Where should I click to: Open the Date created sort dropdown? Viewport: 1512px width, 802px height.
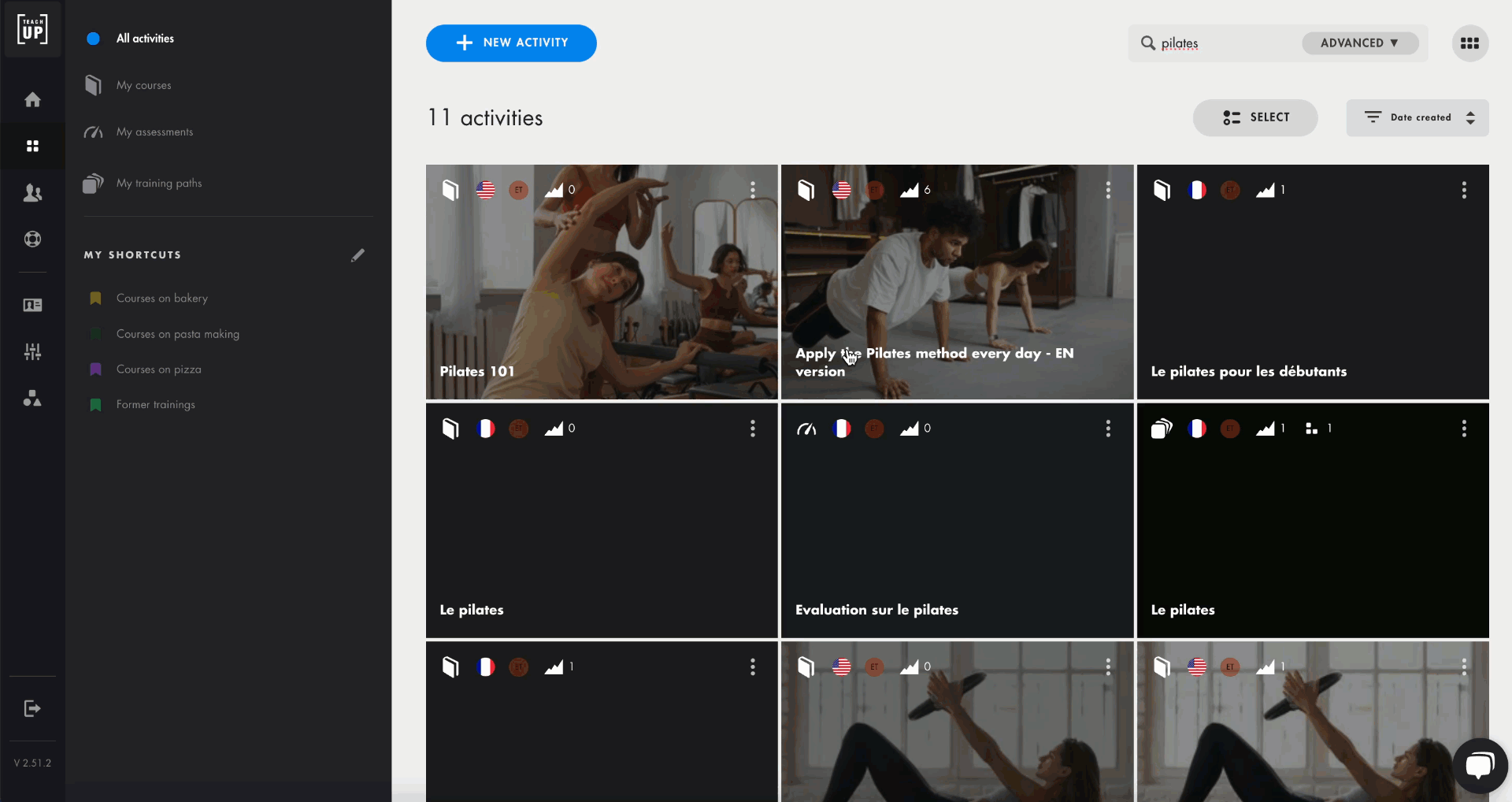1417,117
